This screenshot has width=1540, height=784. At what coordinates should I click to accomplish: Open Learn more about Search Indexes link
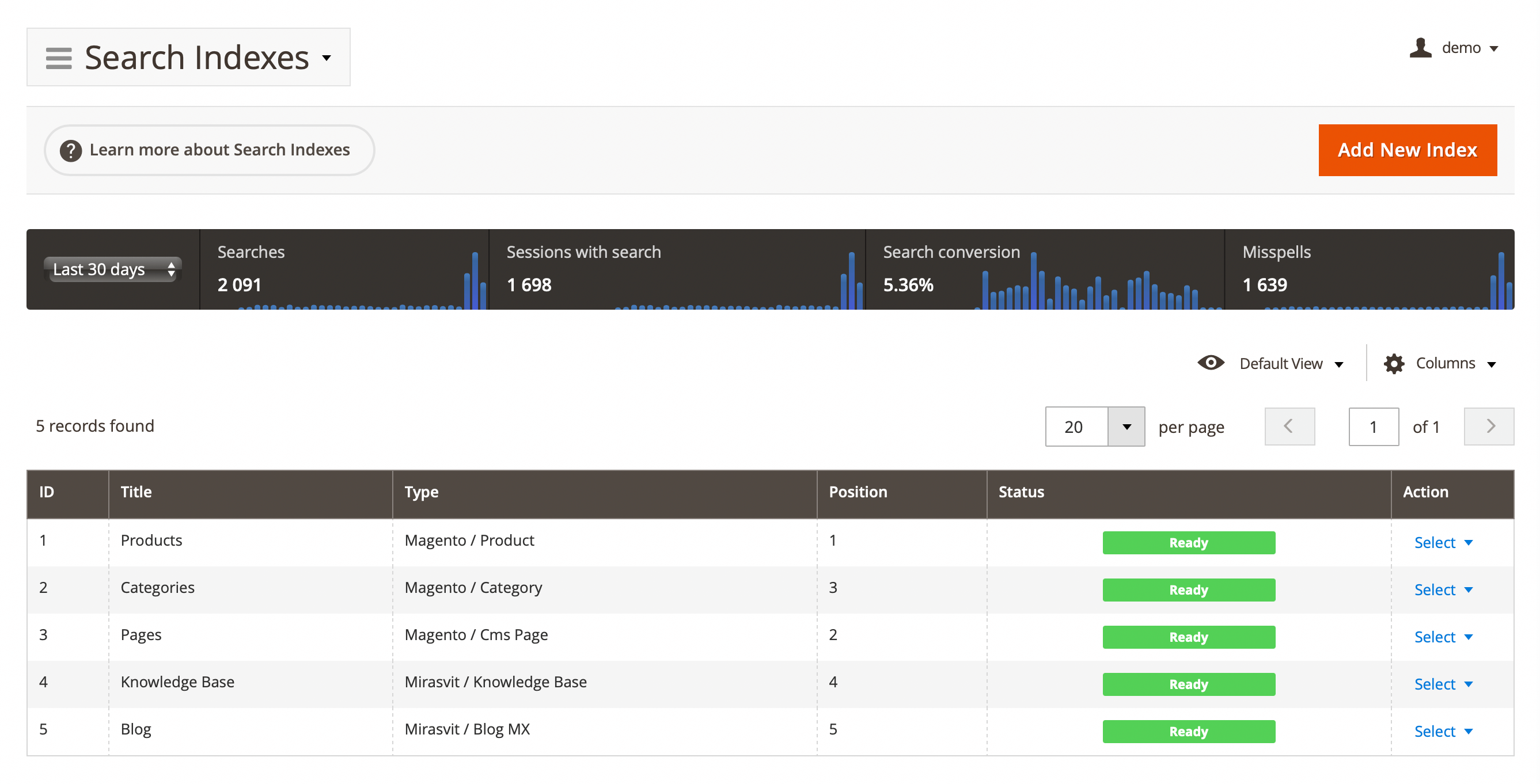219,150
